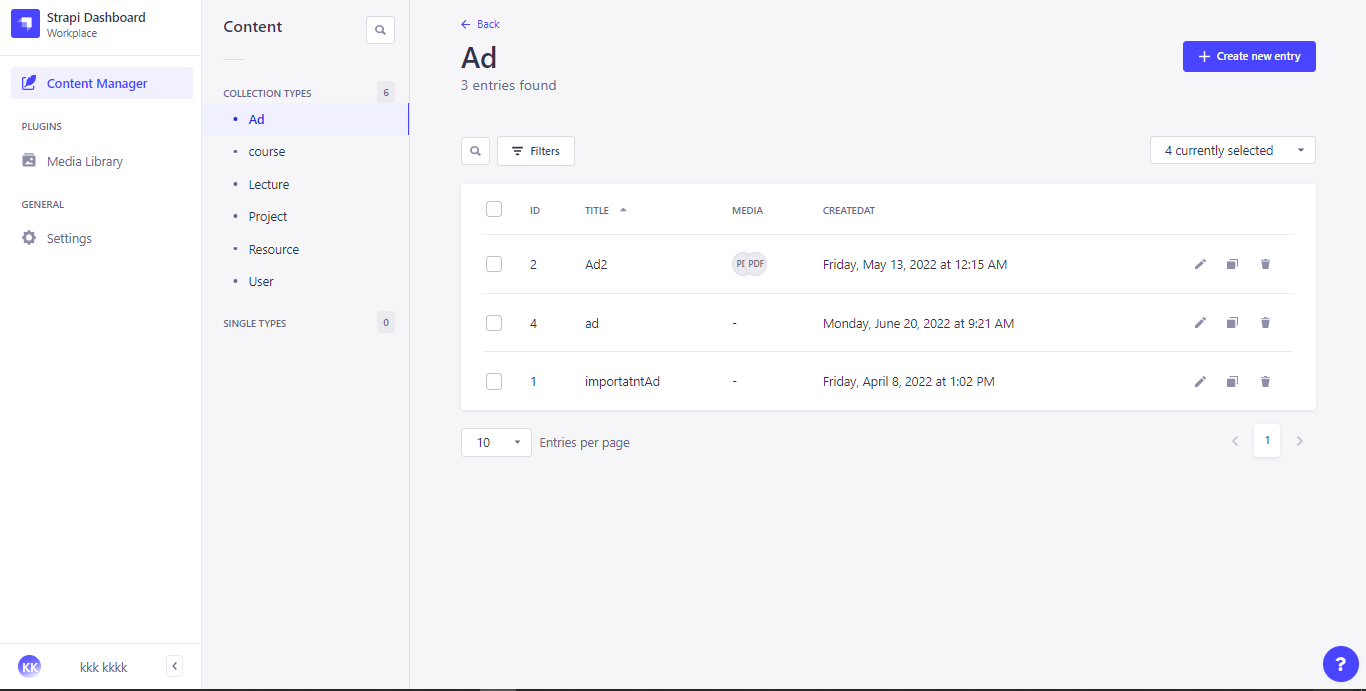1366x691 pixels.
Task: Delete the importatntAd entry via trash icon
Action: tap(1265, 381)
